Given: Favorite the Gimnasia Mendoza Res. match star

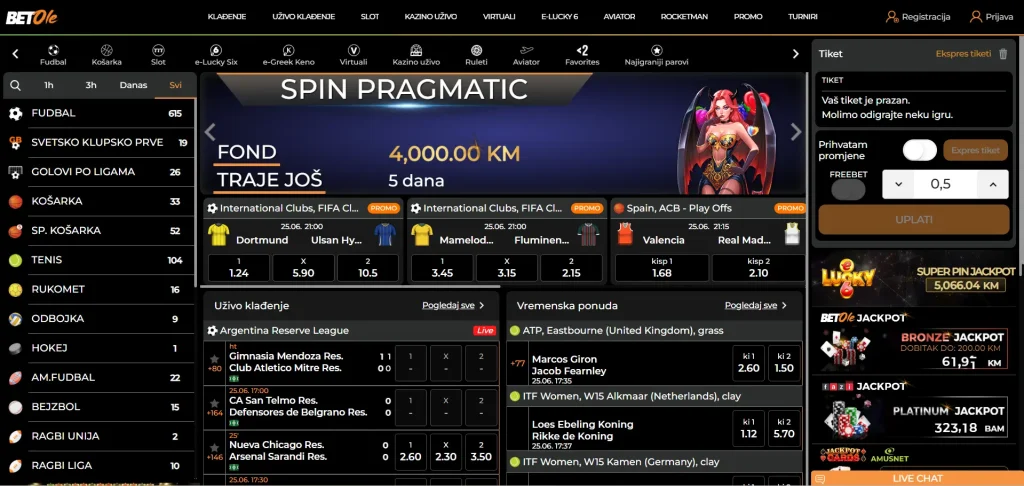Looking at the screenshot, I should click(x=214, y=359).
